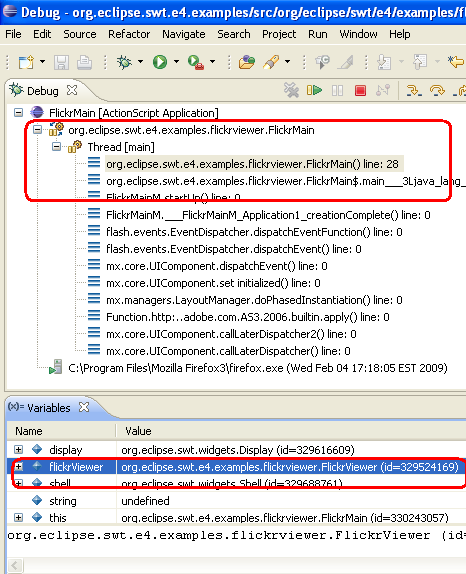Select the flash.events.EventDispatcher.dispatchEvent() stack frame
Image resolution: width=466 pixels, height=574 pixels.
pyautogui.click(x=234, y=249)
